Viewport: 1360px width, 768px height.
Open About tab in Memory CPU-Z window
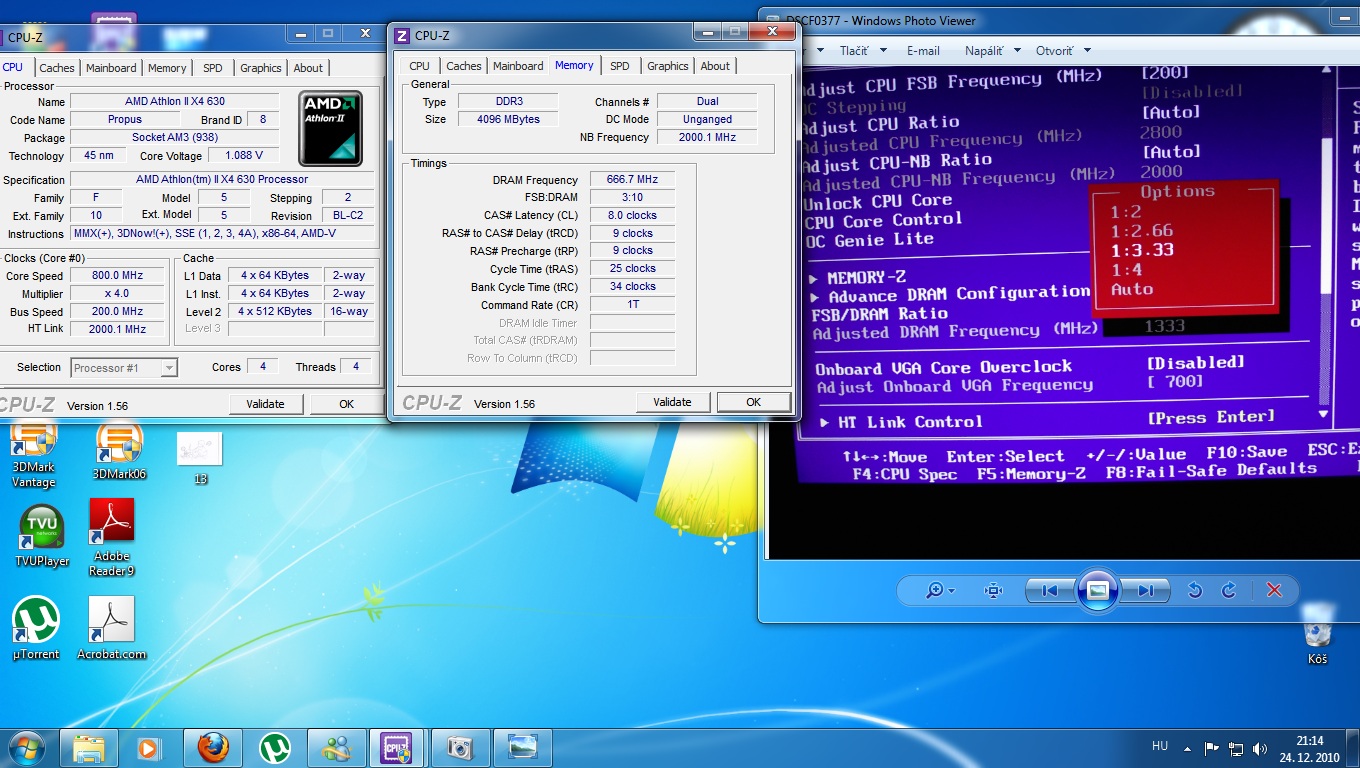pos(715,66)
